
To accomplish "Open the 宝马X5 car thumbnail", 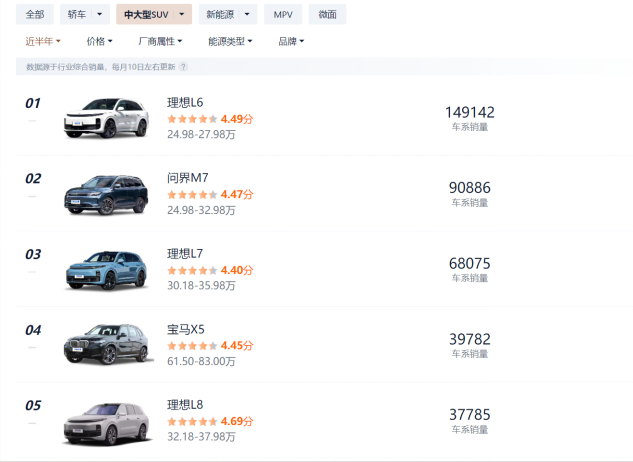I will (107, 345).
